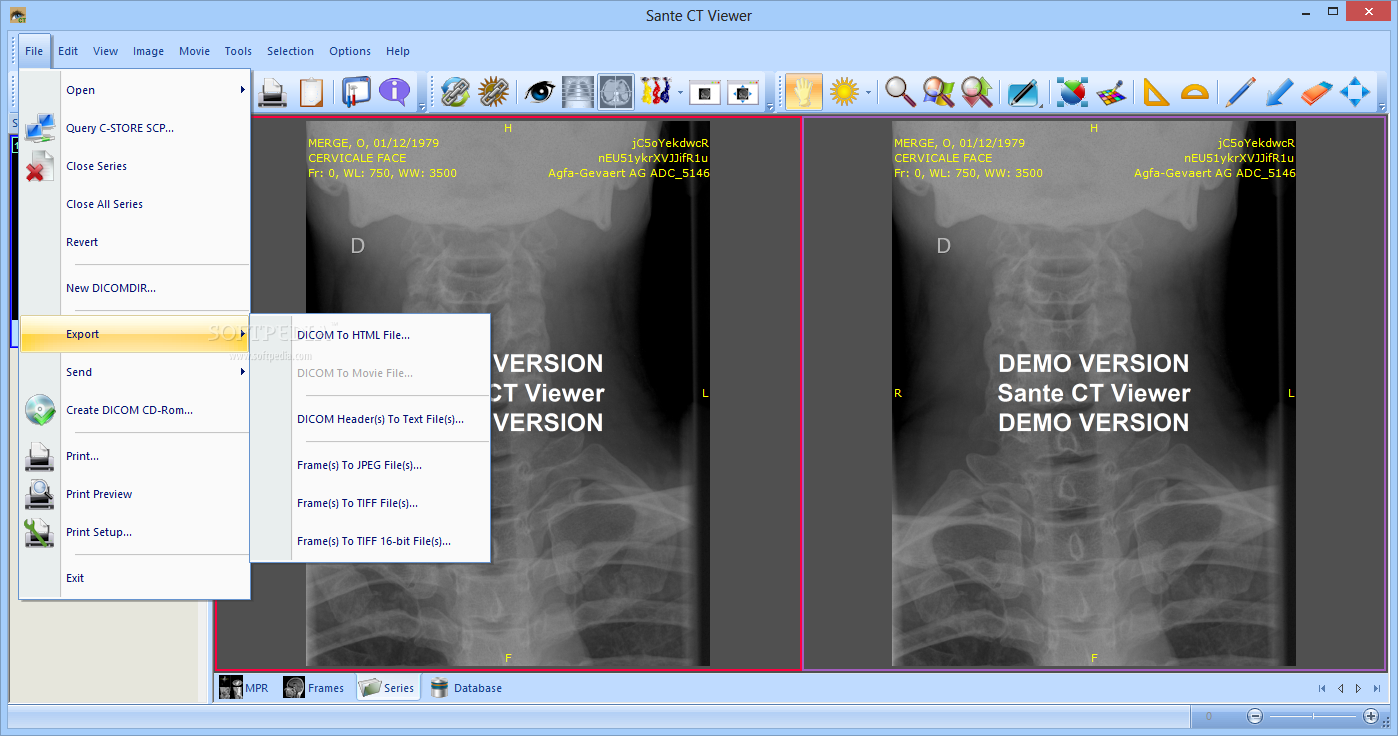Click the colored pie chart ROI icon
The height and width of the screenshot is (736, 1398).
(x=1072, y=92)
